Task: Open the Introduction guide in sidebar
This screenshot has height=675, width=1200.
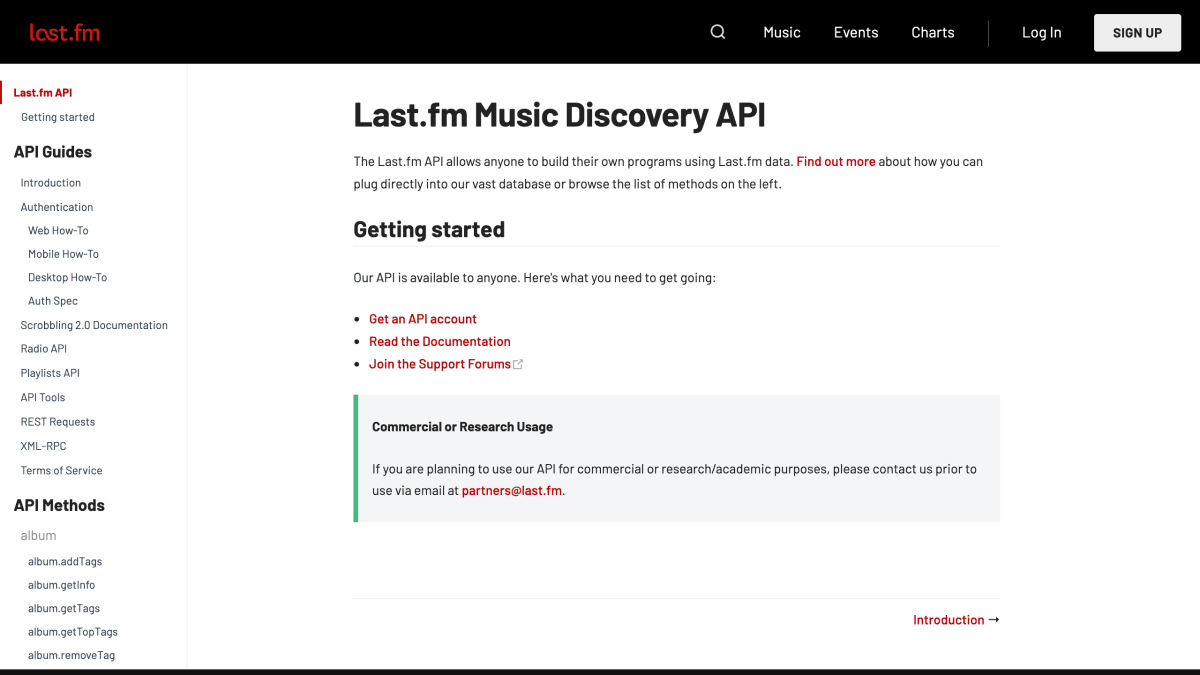Action: [x=51, y=183]
